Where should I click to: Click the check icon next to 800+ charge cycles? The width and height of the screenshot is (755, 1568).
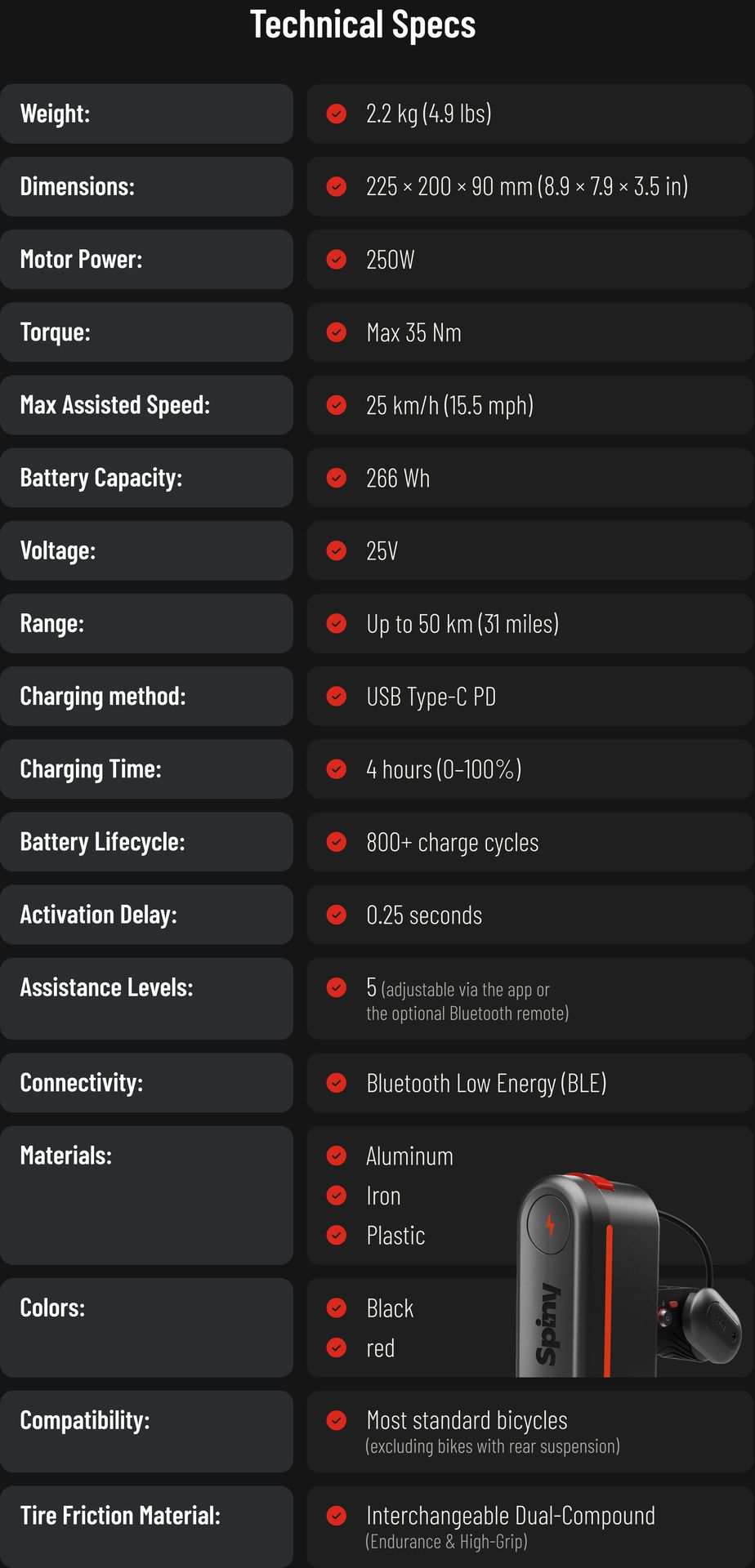pyautogui.click(x=337, y=842)
